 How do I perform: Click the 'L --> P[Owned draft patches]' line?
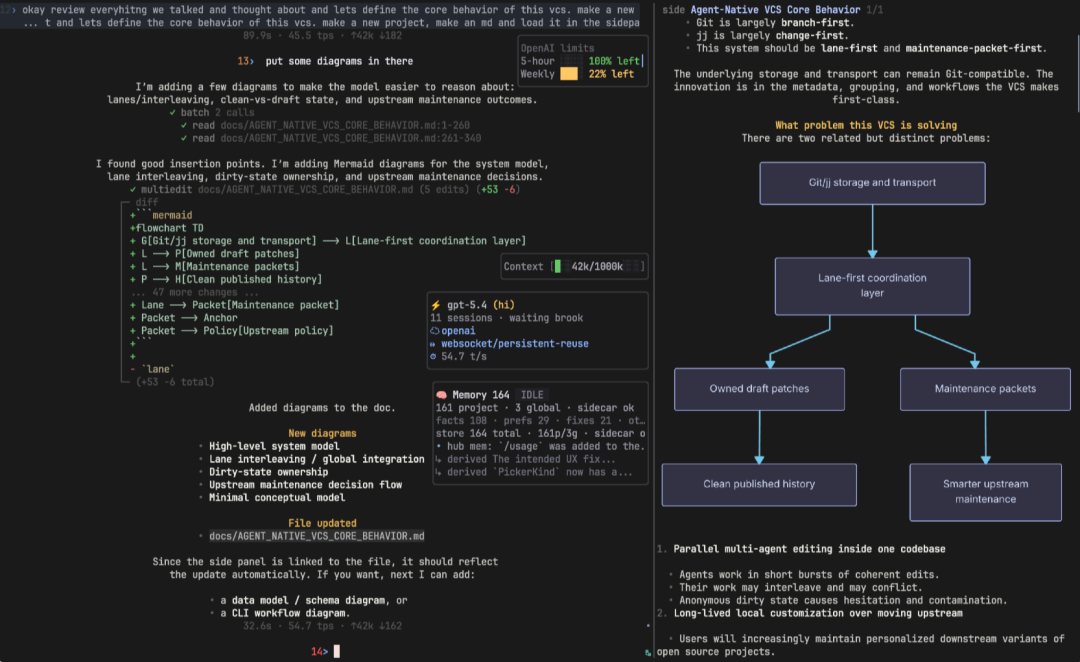[x=215, y=254]
